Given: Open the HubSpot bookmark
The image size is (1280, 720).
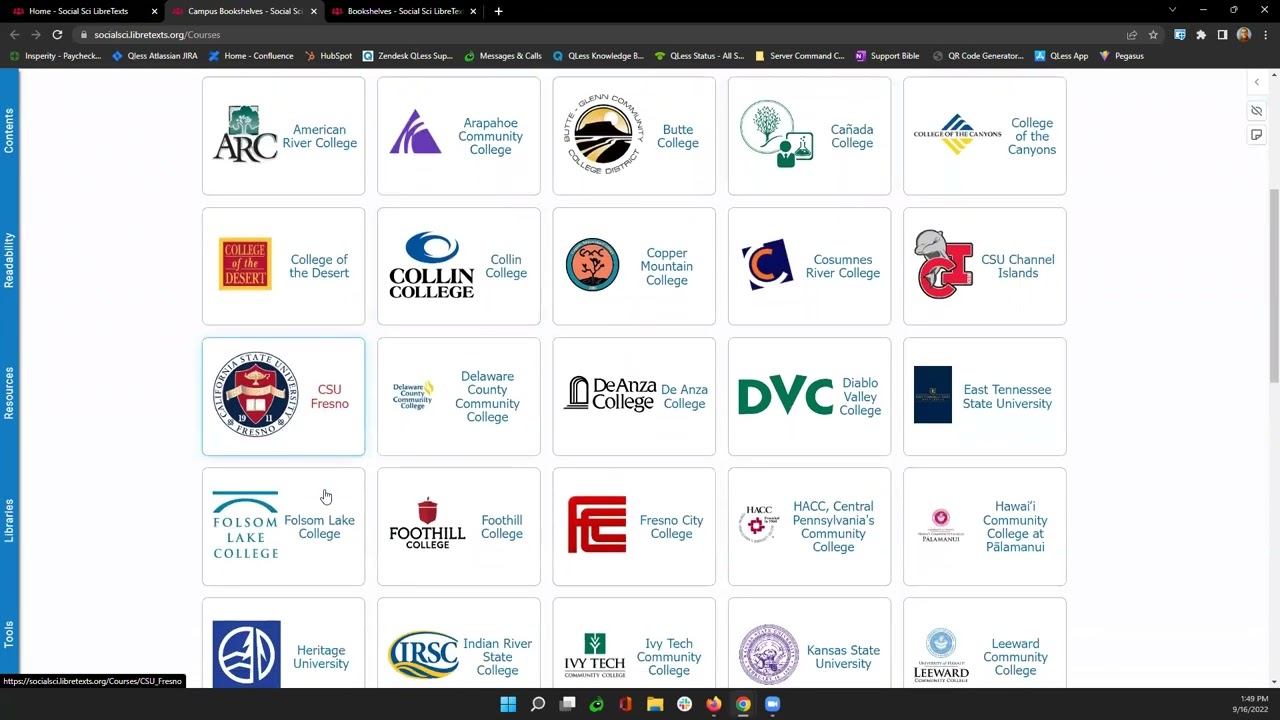Looking at the screenshot, I should tap(328, 56).
